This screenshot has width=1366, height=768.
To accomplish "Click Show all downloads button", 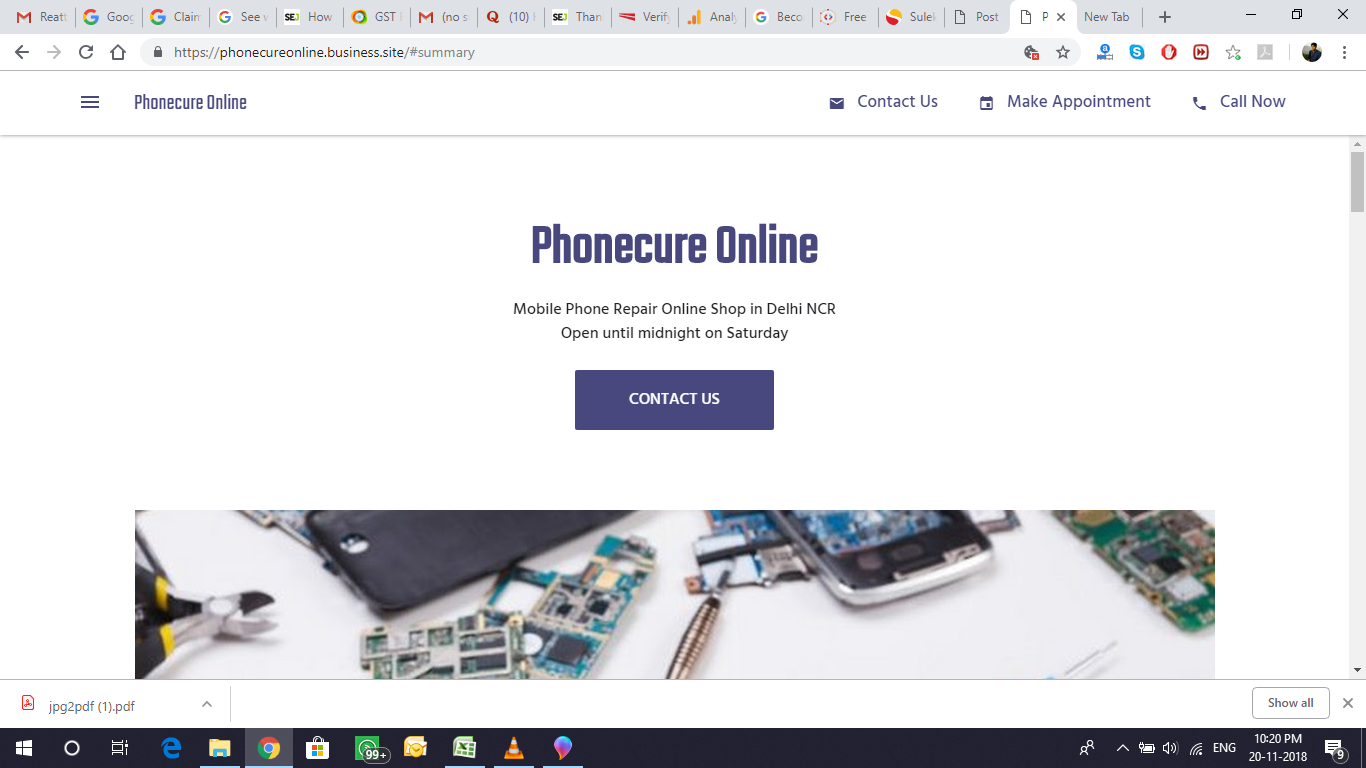I will (1290, 703).
